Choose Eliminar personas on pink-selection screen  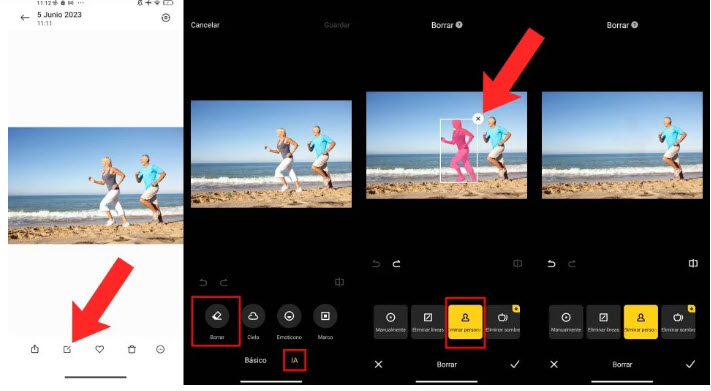pyautogui.click(x=465, y=321)
